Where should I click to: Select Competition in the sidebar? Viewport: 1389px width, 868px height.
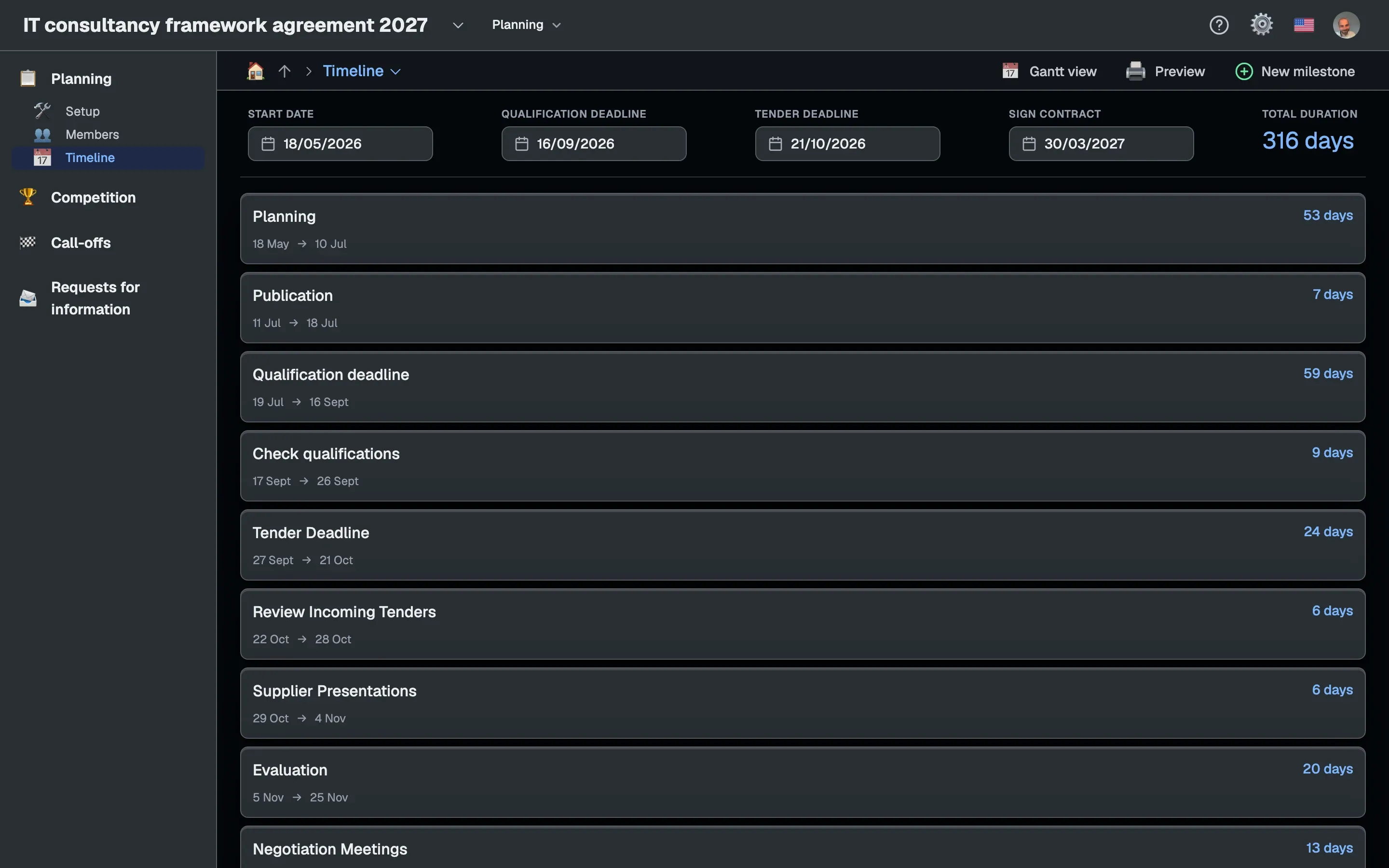94,198
